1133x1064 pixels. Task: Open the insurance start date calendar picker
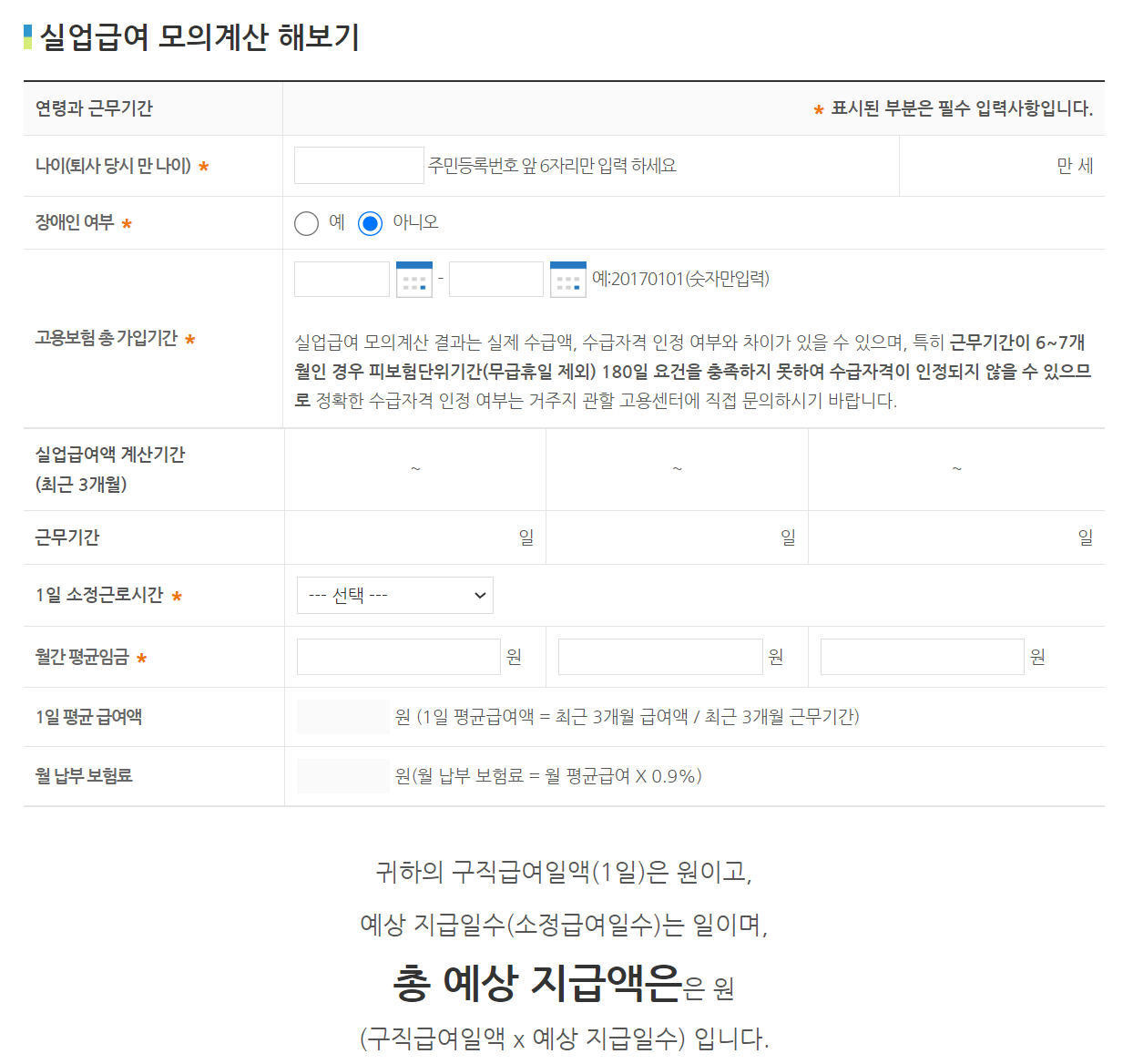coord(414,279)
